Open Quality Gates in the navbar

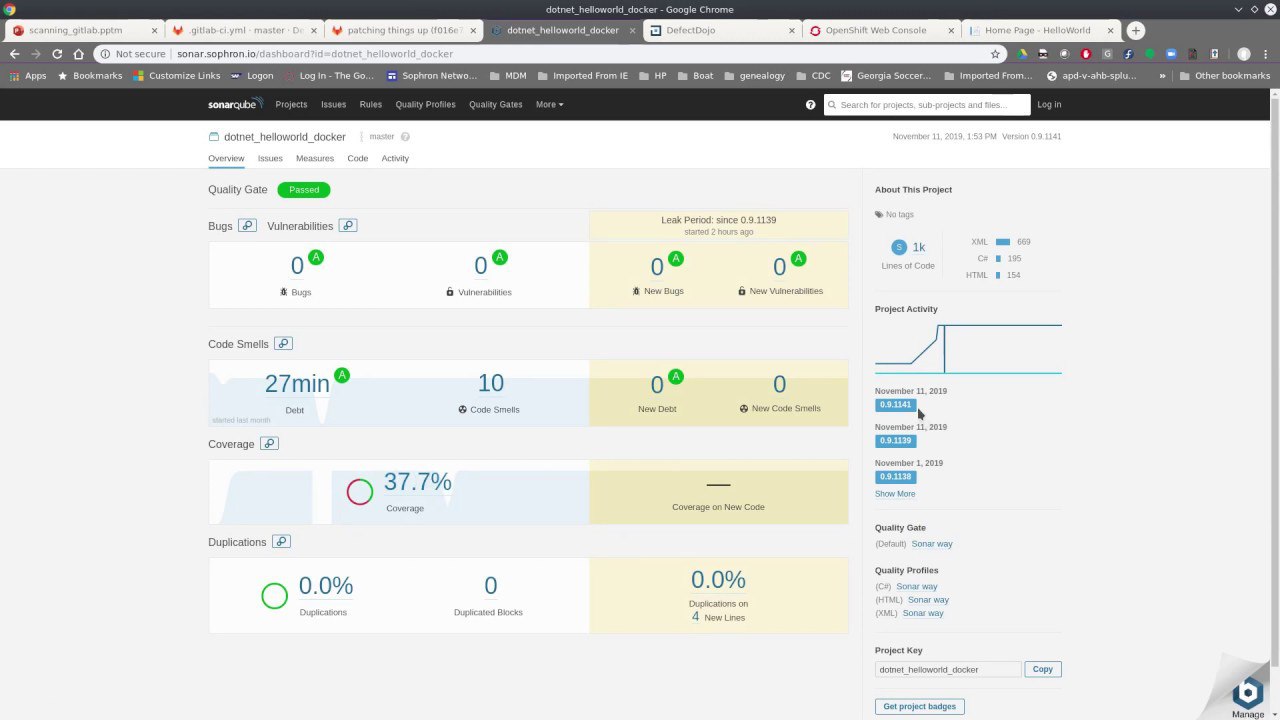click(496, 104)
